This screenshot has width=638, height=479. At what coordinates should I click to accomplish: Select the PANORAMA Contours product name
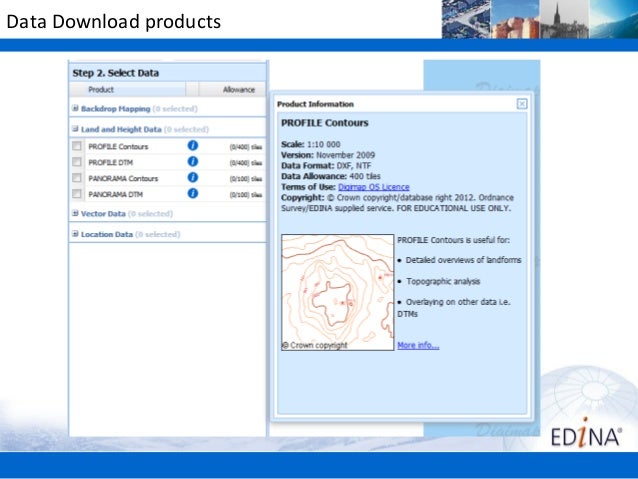123,178
